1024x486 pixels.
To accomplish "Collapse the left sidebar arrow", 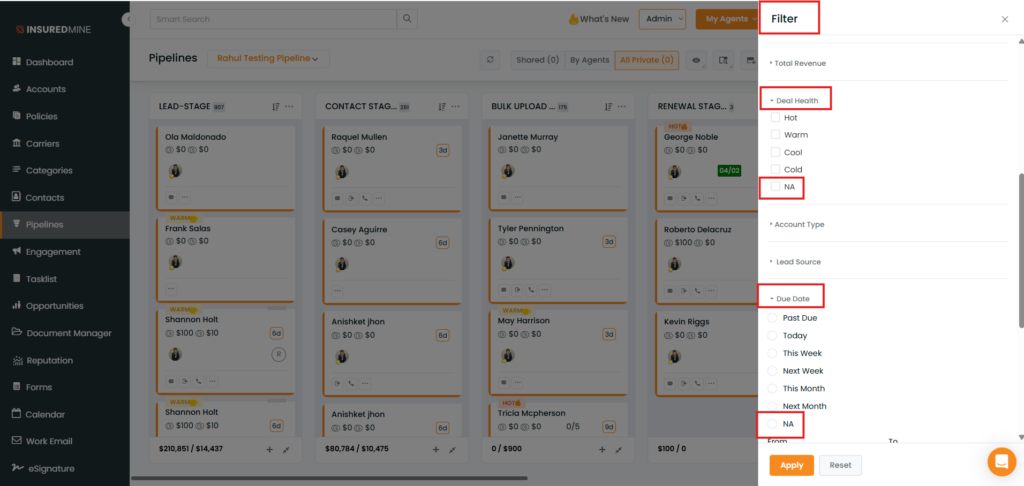I will pos(127,19).
